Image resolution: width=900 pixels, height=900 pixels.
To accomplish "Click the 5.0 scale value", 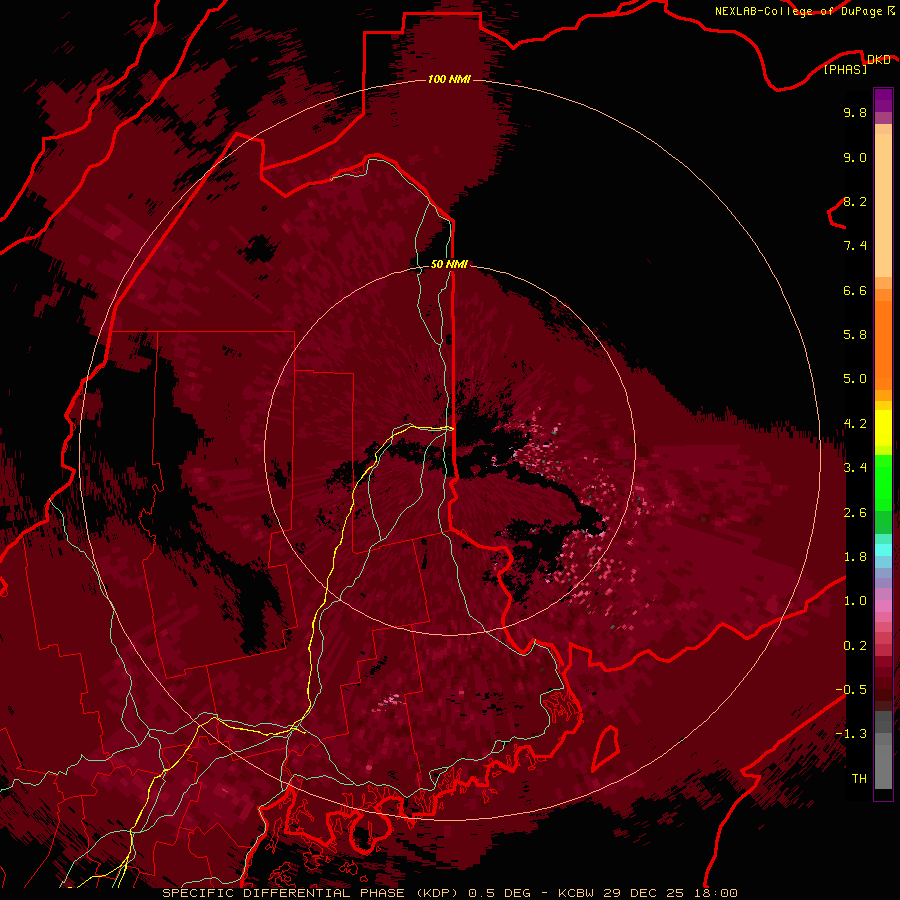I will click(855, 379).
